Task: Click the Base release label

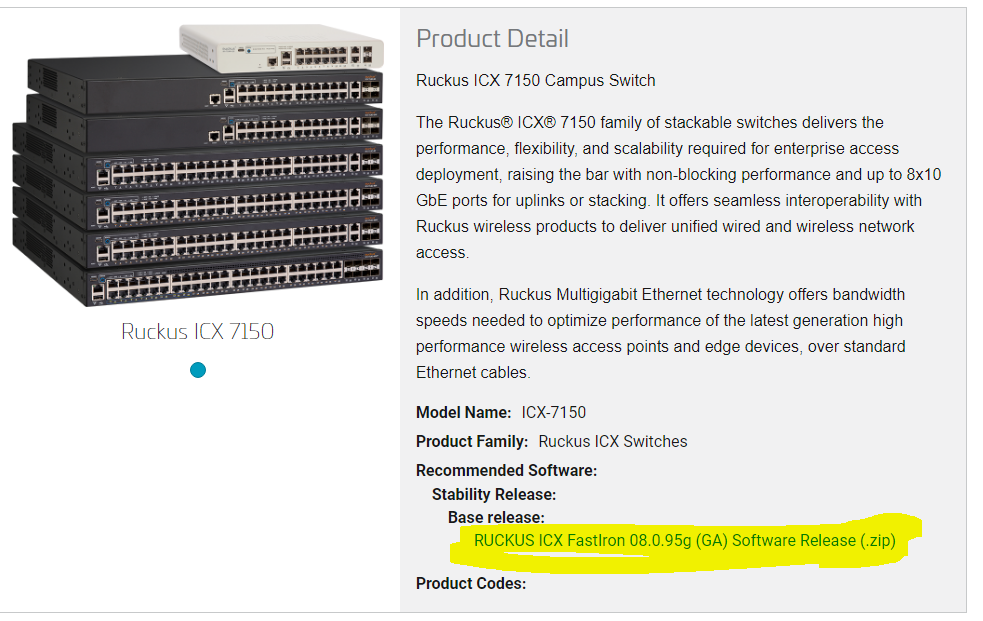Action: [496, 518]
